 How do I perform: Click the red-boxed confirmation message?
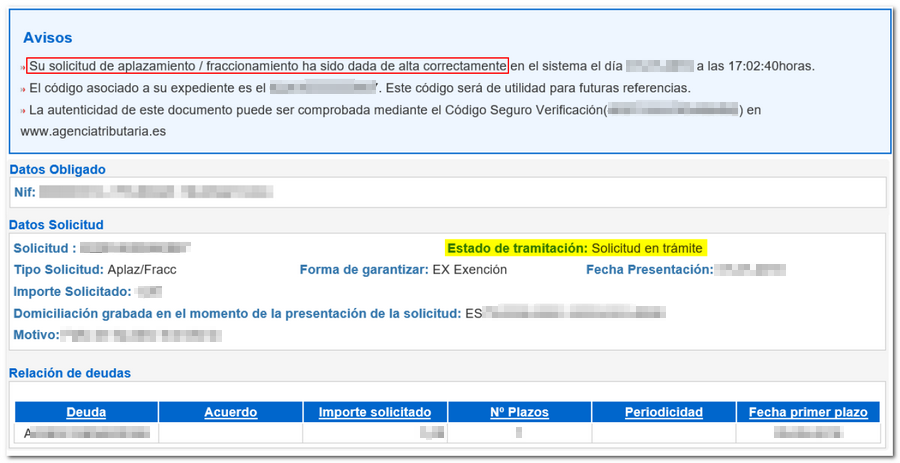tap(267, 66)
